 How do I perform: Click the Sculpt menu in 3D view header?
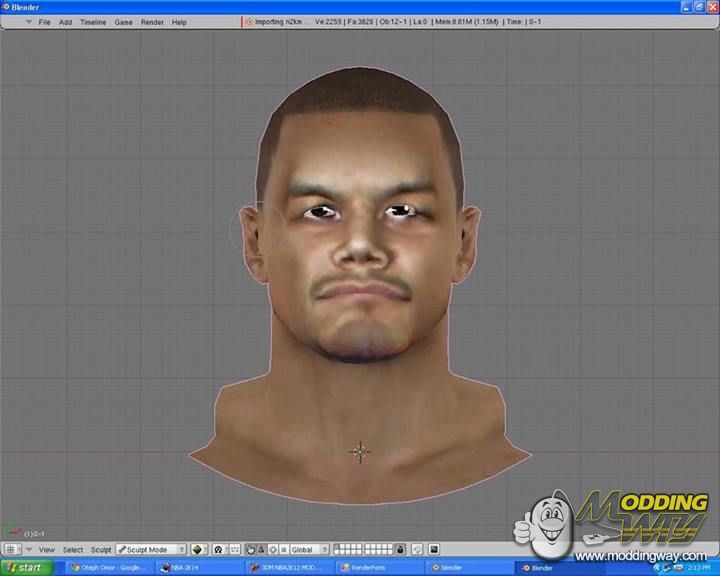click(x=101, y=550)
